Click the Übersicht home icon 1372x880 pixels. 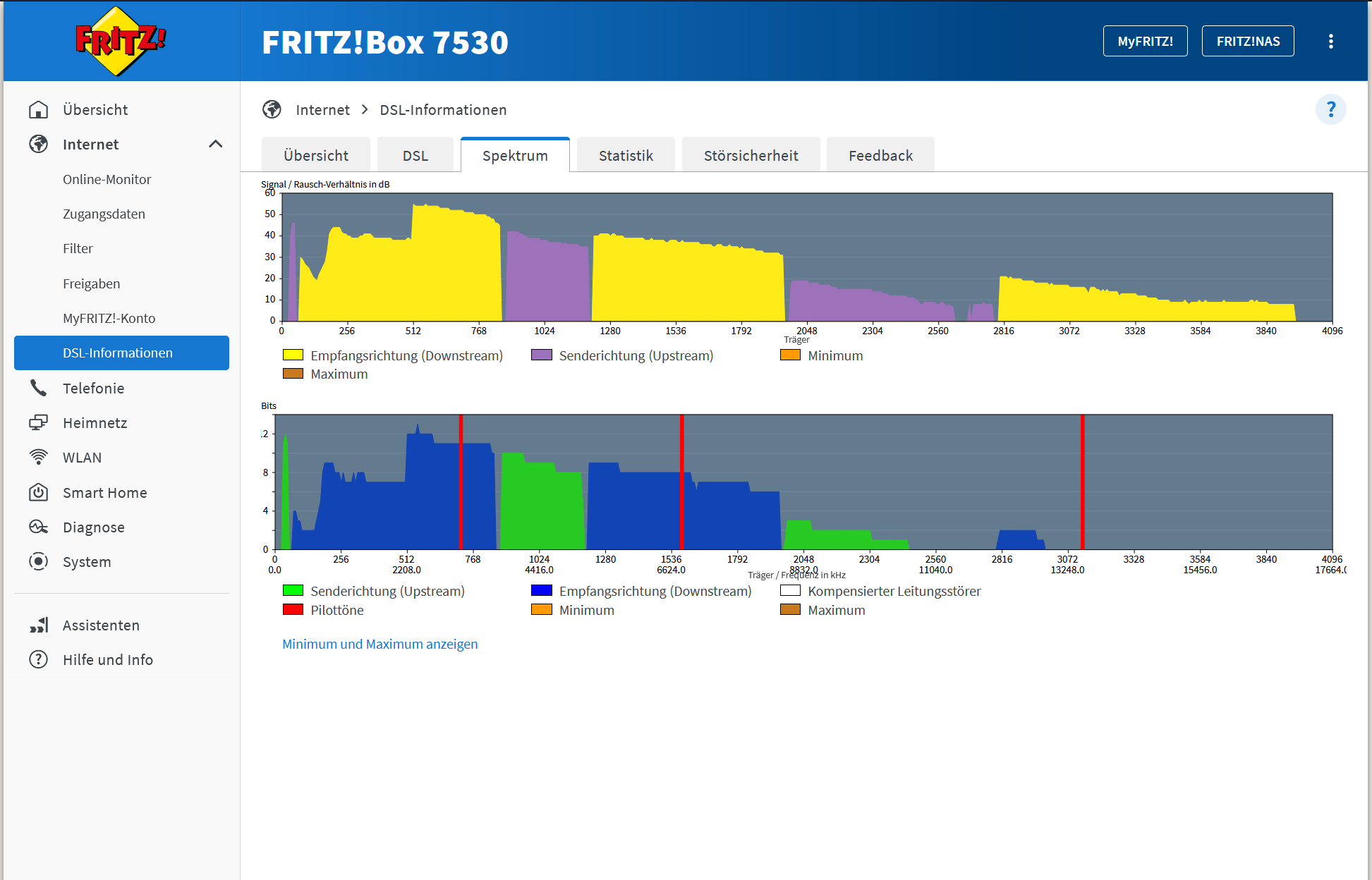(38, 110)
